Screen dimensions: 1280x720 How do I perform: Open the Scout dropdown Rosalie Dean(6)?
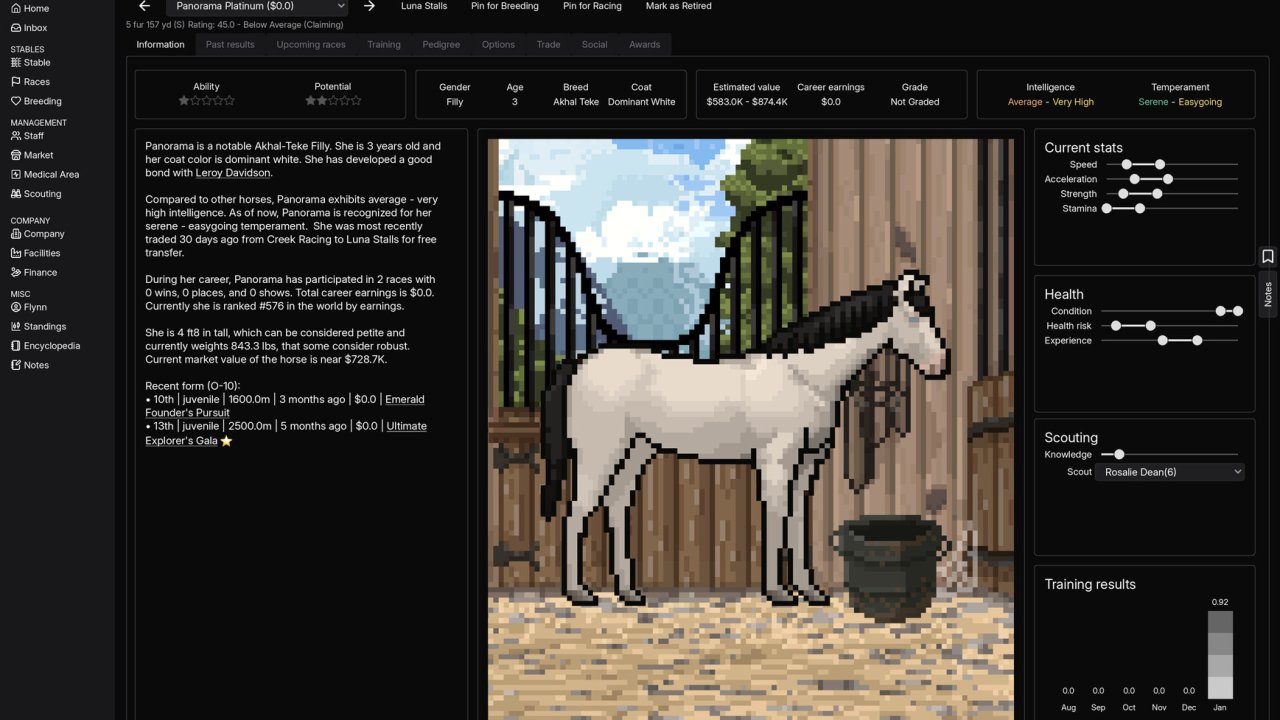click(1170, 472)
